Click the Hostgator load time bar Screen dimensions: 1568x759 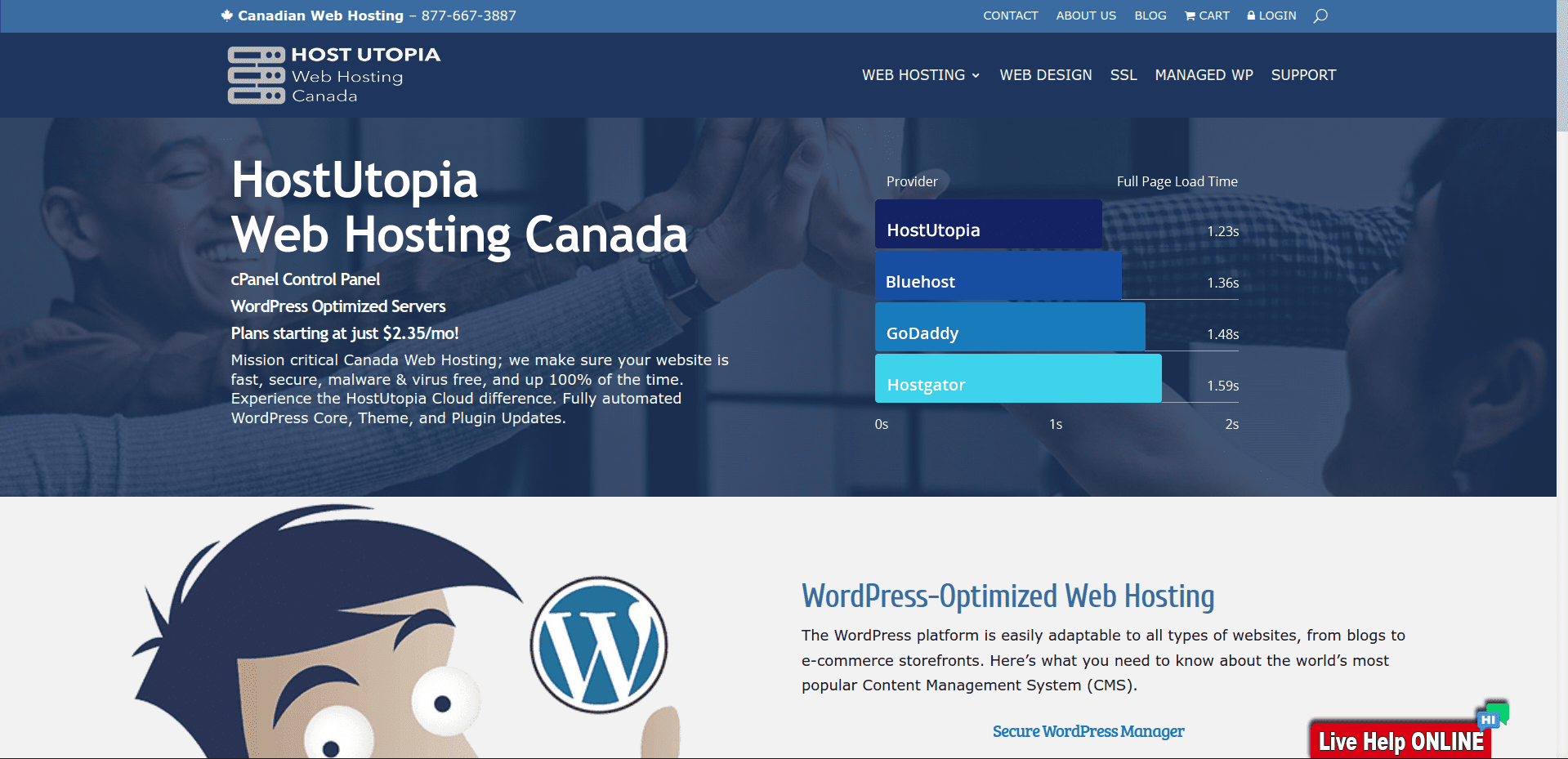pos(1018,378)
